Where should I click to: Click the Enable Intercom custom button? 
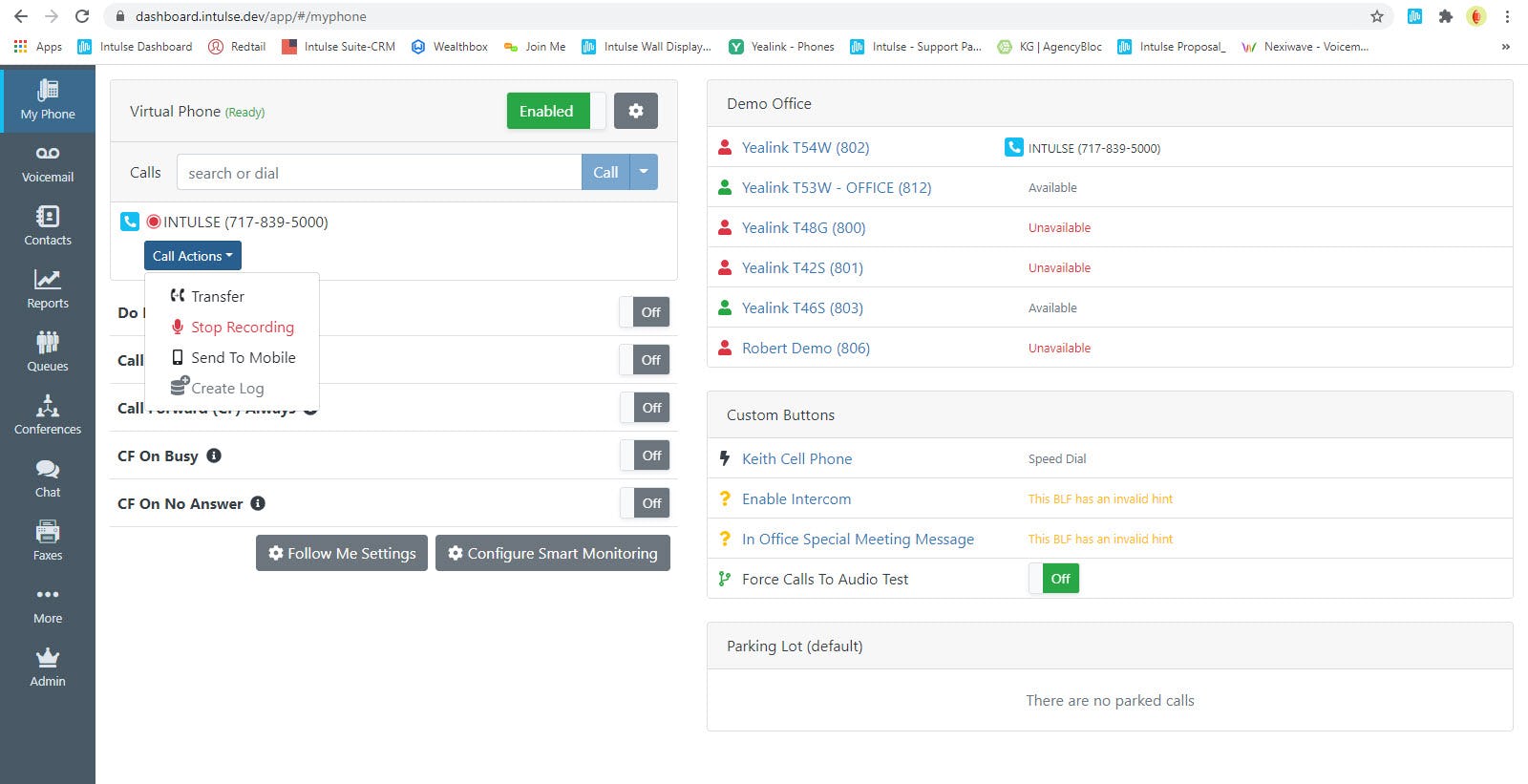point(796,498)
